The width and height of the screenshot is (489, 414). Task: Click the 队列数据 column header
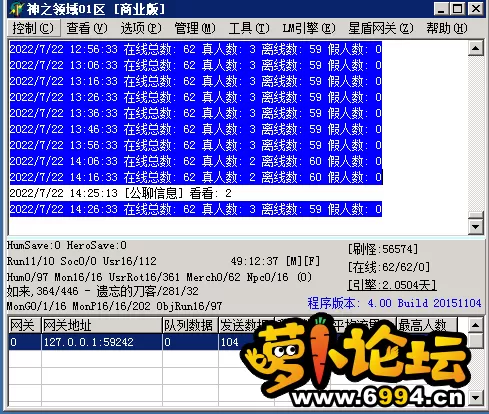191,325
